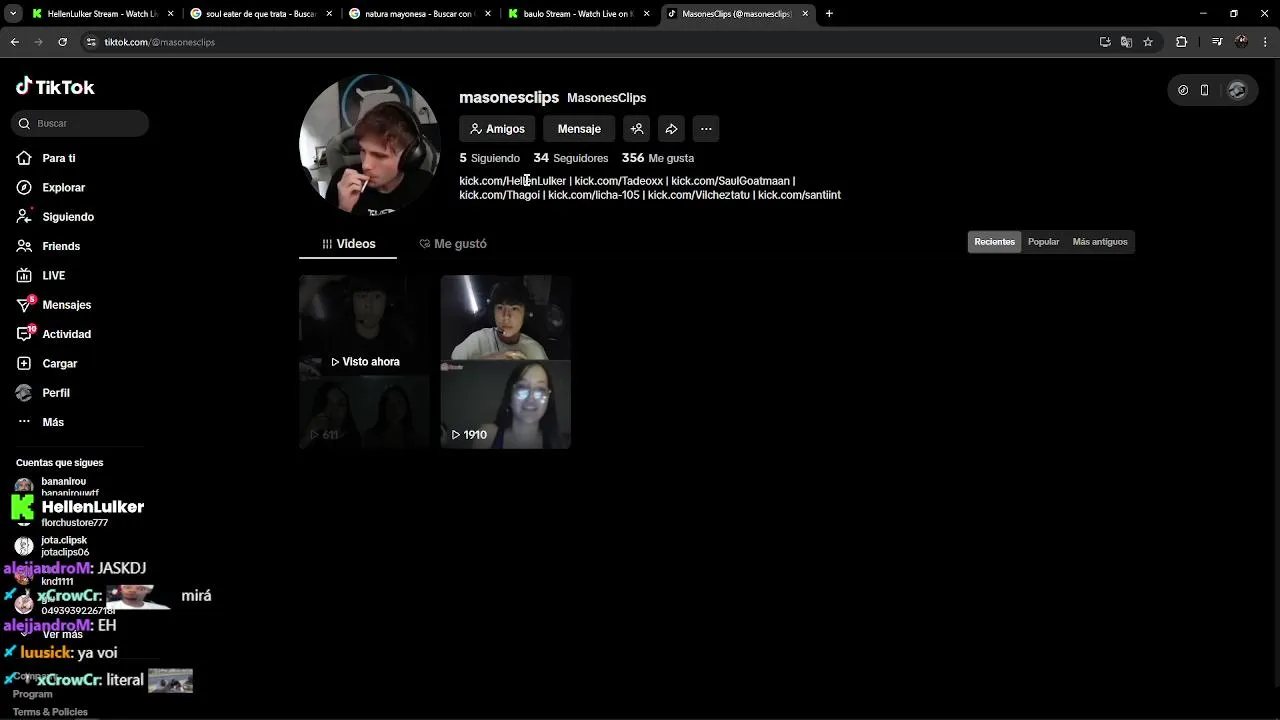
Task: Sort videos by Popular
Action: click(1043, 242)
